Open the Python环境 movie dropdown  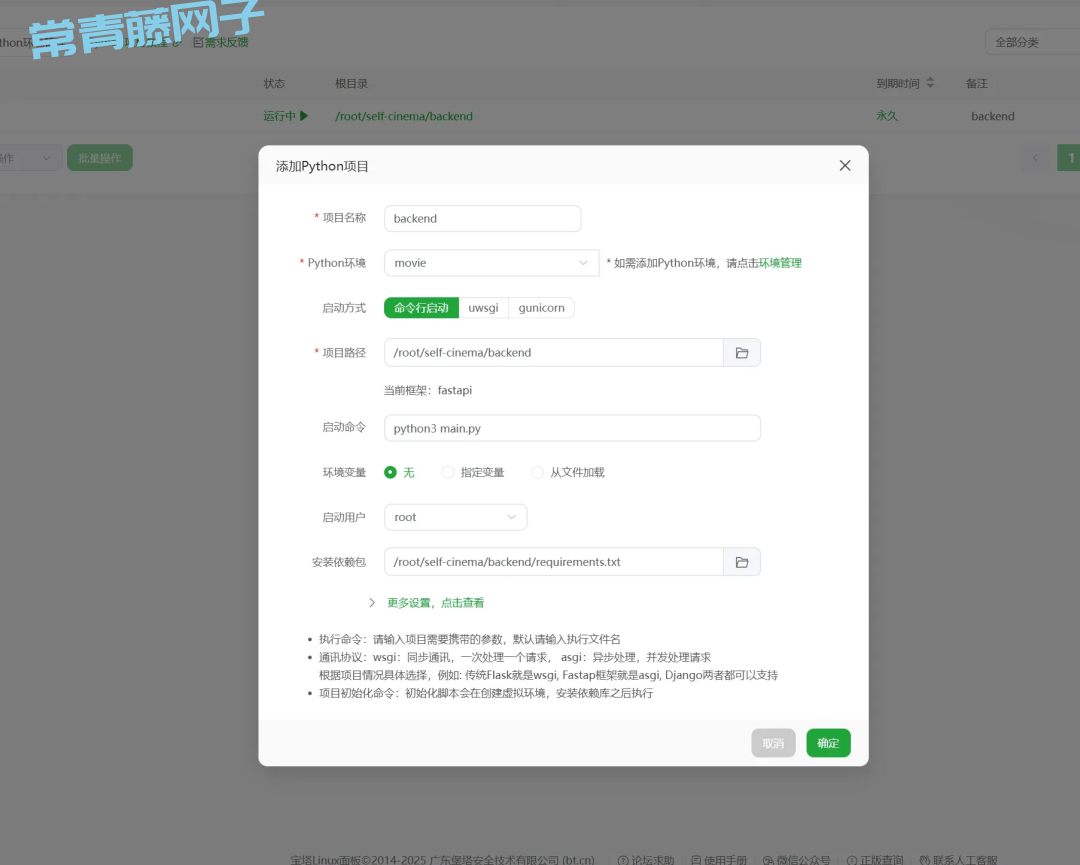pos(491,263)
